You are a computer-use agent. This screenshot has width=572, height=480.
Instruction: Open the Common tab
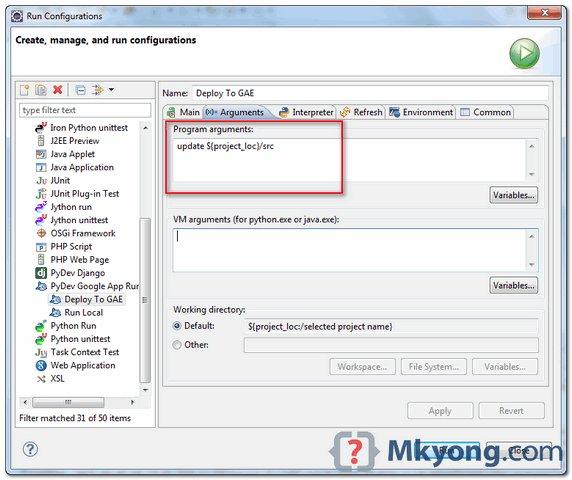click(485, 112)
